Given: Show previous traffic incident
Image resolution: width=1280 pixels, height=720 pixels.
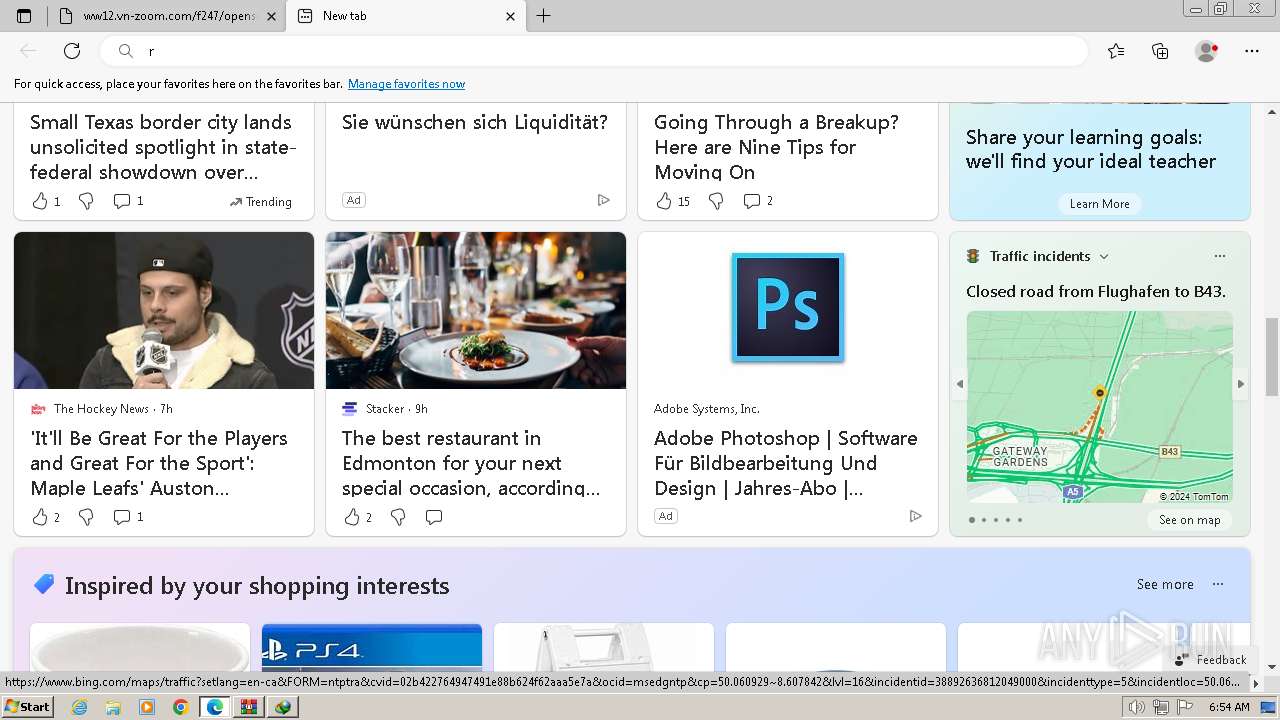Looking at the screenshot, I should pyautogui.click(x=960, y=384).
